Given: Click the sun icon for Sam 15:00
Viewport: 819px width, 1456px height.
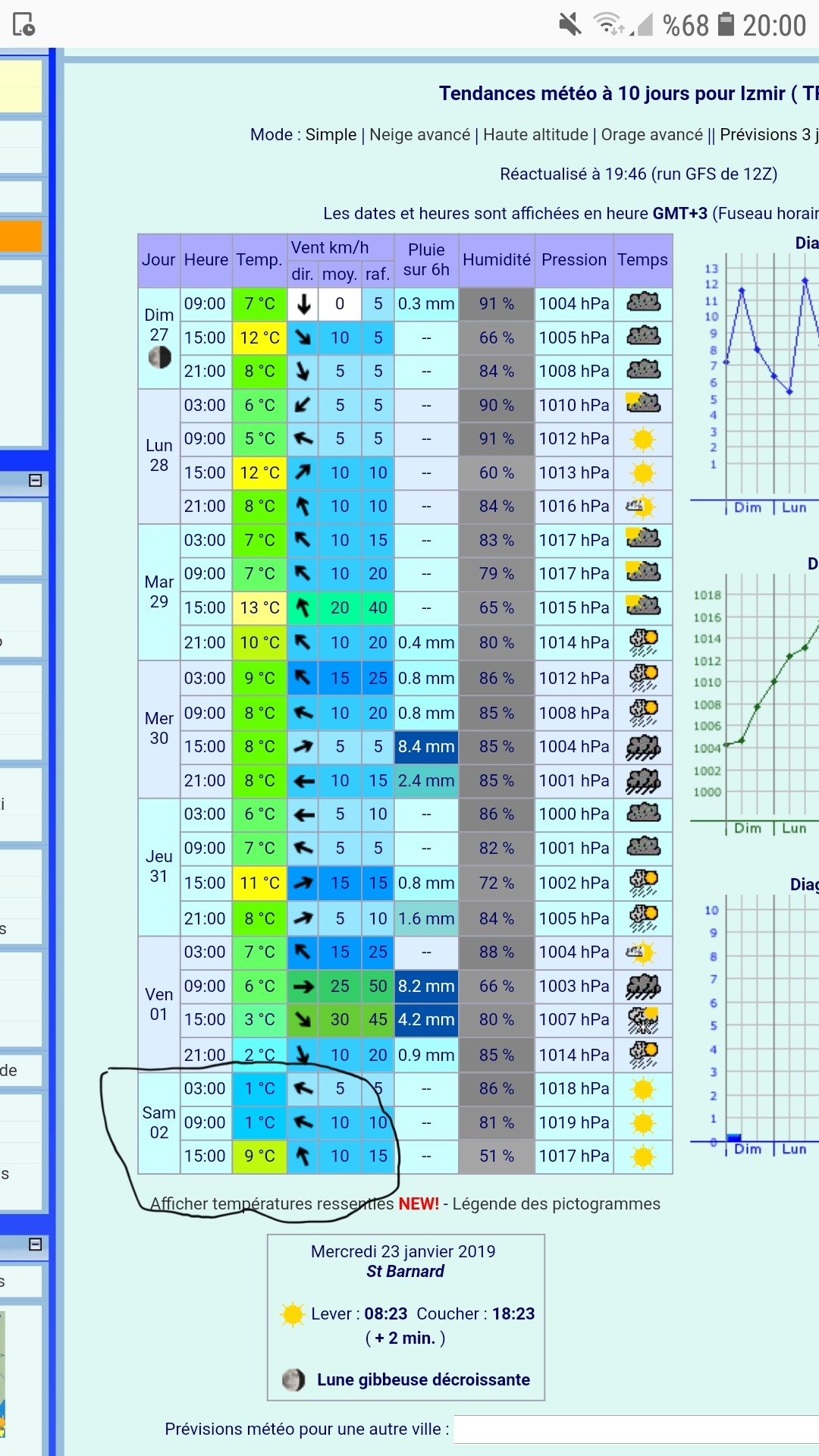Looking at the screenshot, I should (x=642, y=1156).
